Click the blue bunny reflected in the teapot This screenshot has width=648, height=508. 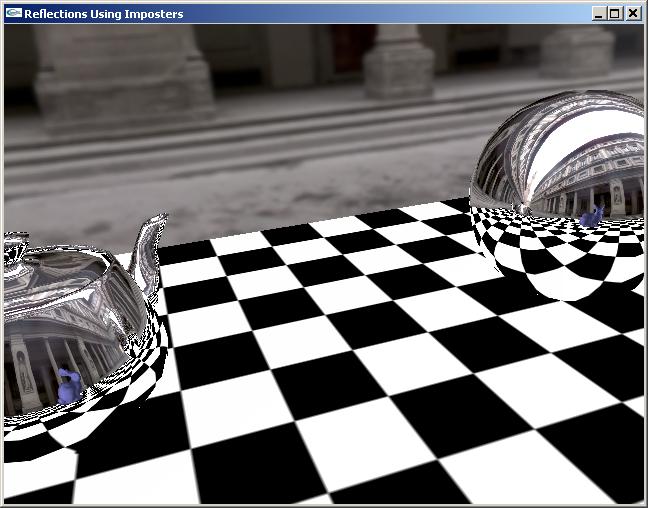(x=68, y=386)
